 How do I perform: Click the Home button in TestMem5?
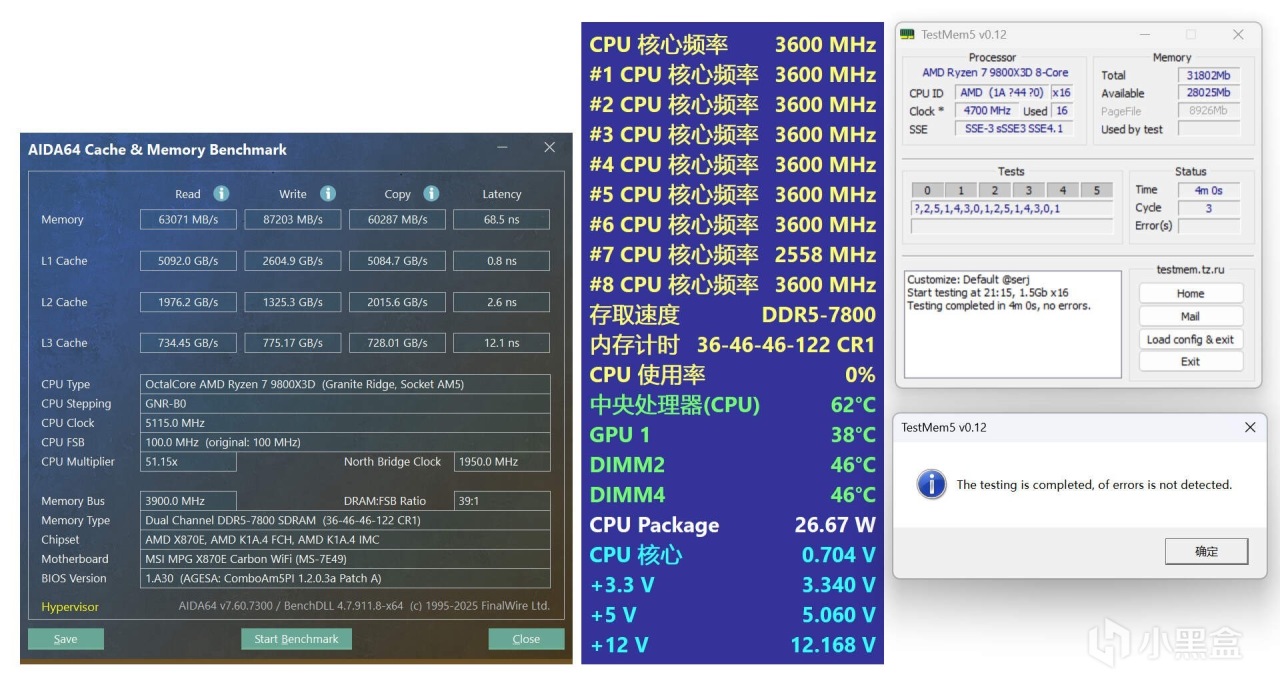coord(1190,293)
